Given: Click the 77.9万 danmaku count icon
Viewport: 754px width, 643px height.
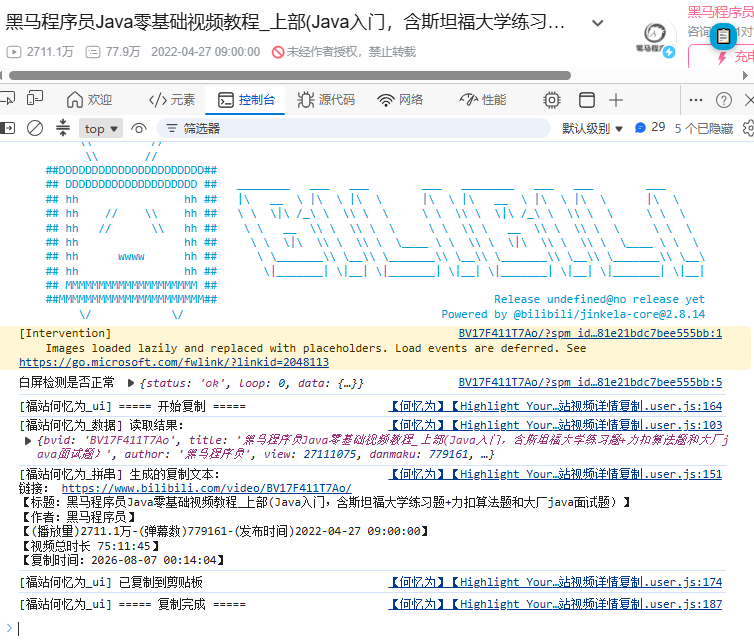Looking at the screenshot, I should (x=93, y=51).
